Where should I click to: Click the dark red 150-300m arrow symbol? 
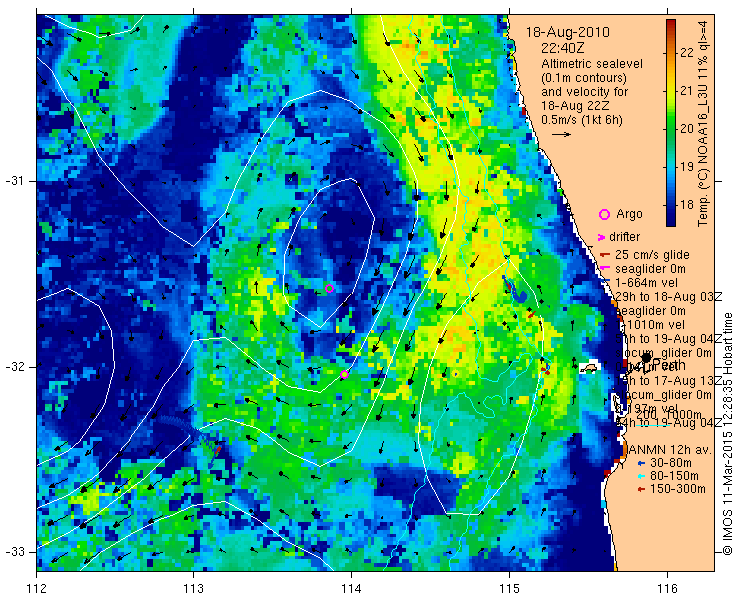[641, 490]
